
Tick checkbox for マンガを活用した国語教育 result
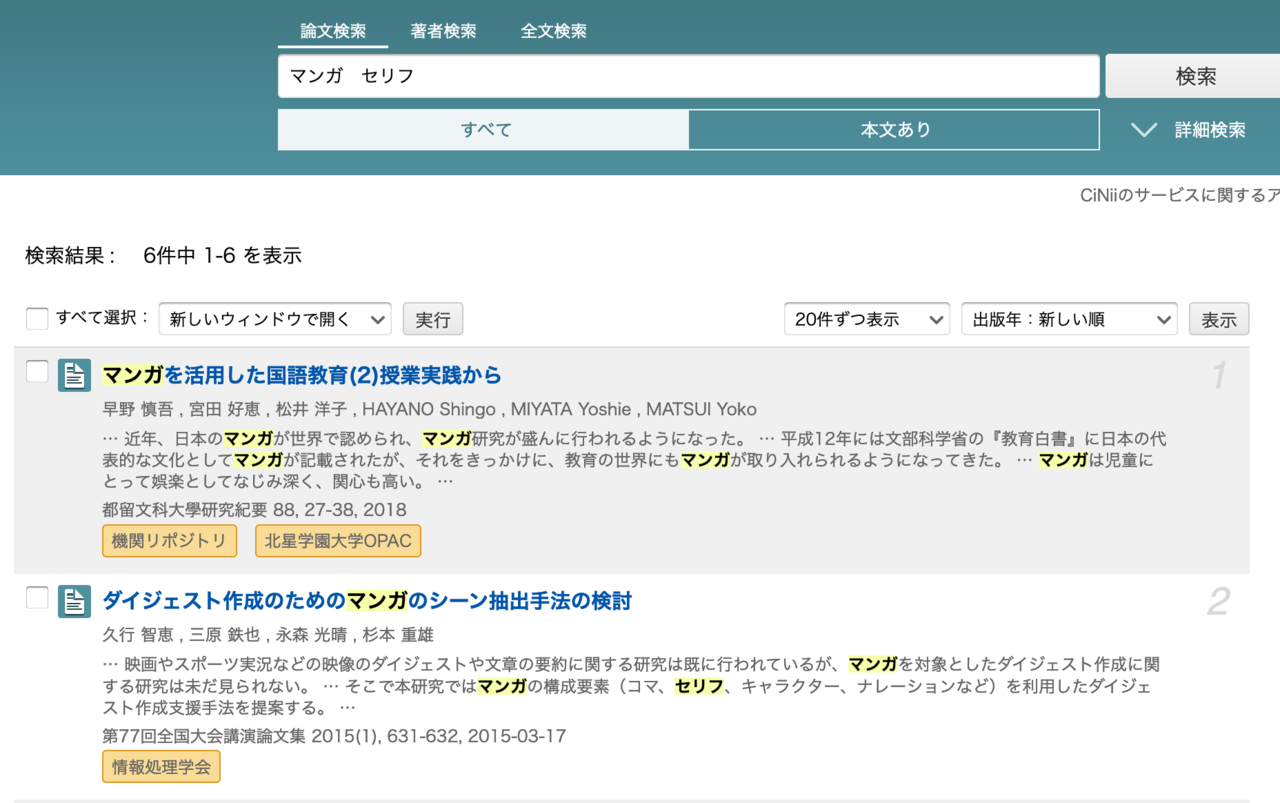click(x=37, y=372)
